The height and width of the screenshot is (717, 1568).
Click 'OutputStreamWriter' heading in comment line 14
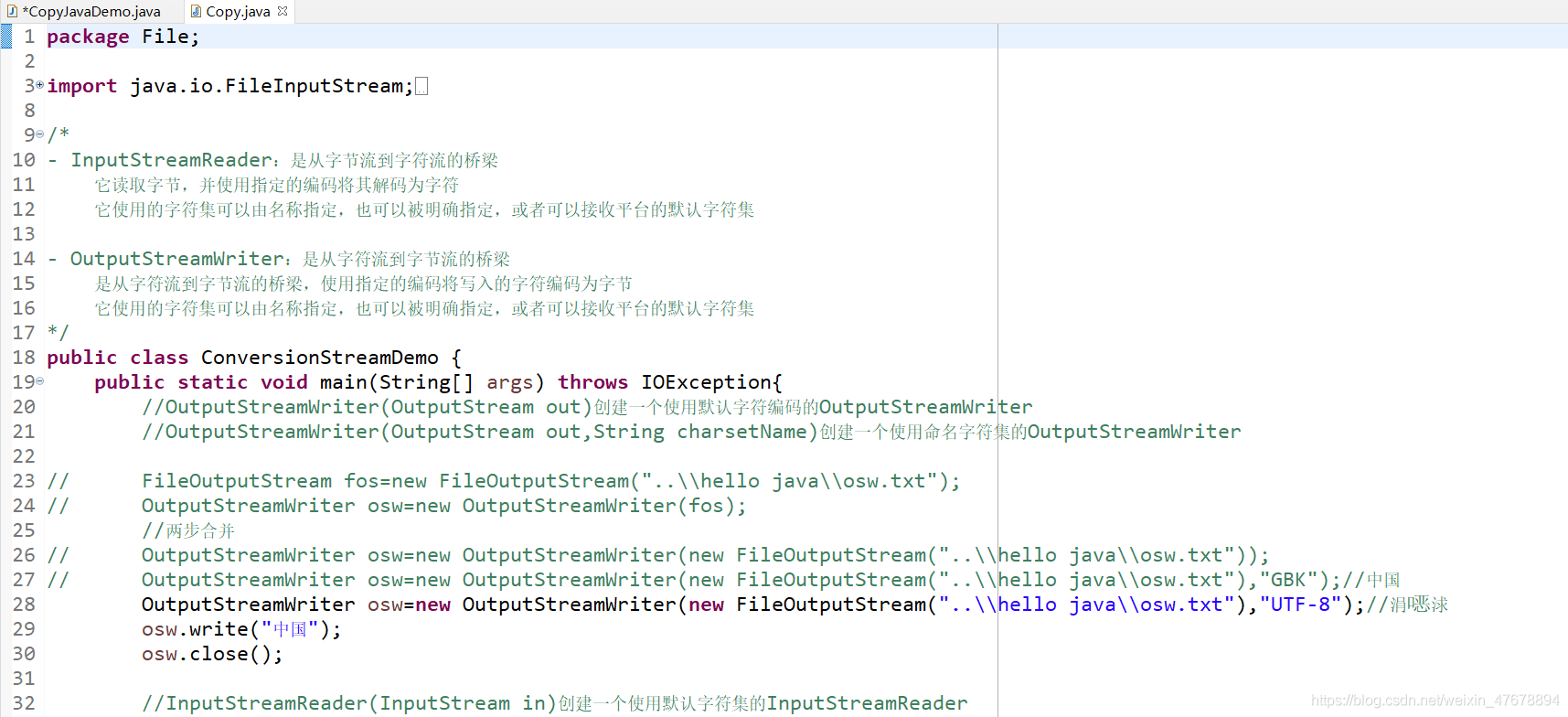click(x=177, y=259)
